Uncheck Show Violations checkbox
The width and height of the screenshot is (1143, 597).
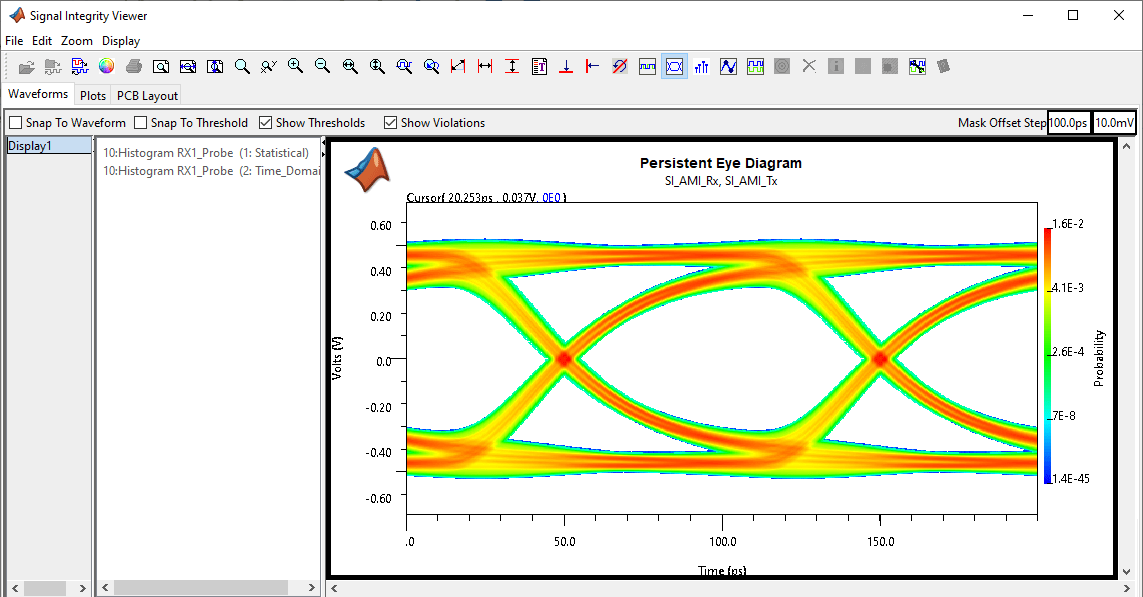click(391, 123)
